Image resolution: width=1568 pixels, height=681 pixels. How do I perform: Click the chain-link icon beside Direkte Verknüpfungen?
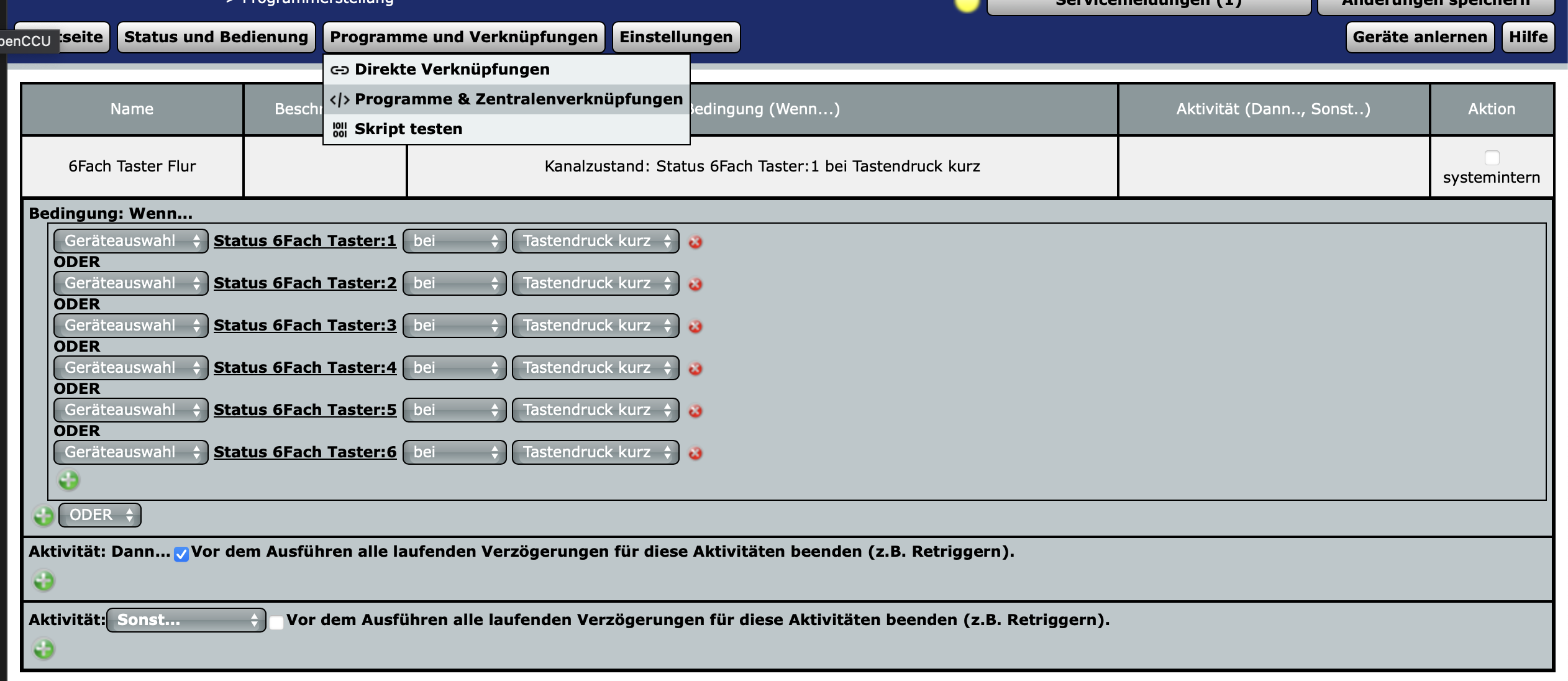pyautogui.click(x=340, y=70)
